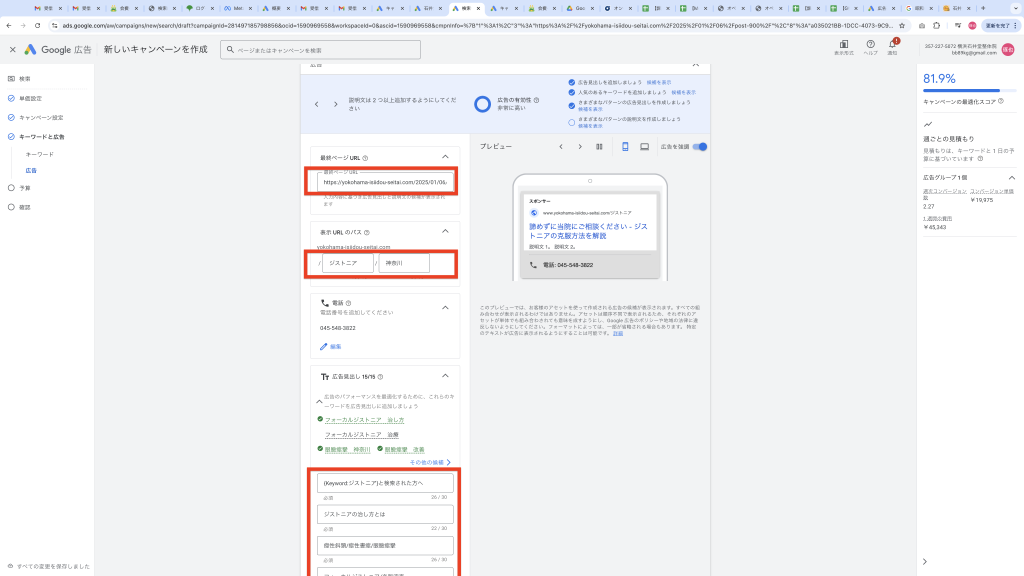
Task: Switch preview to mobile phone view
Action: click(x=626, y=147)
